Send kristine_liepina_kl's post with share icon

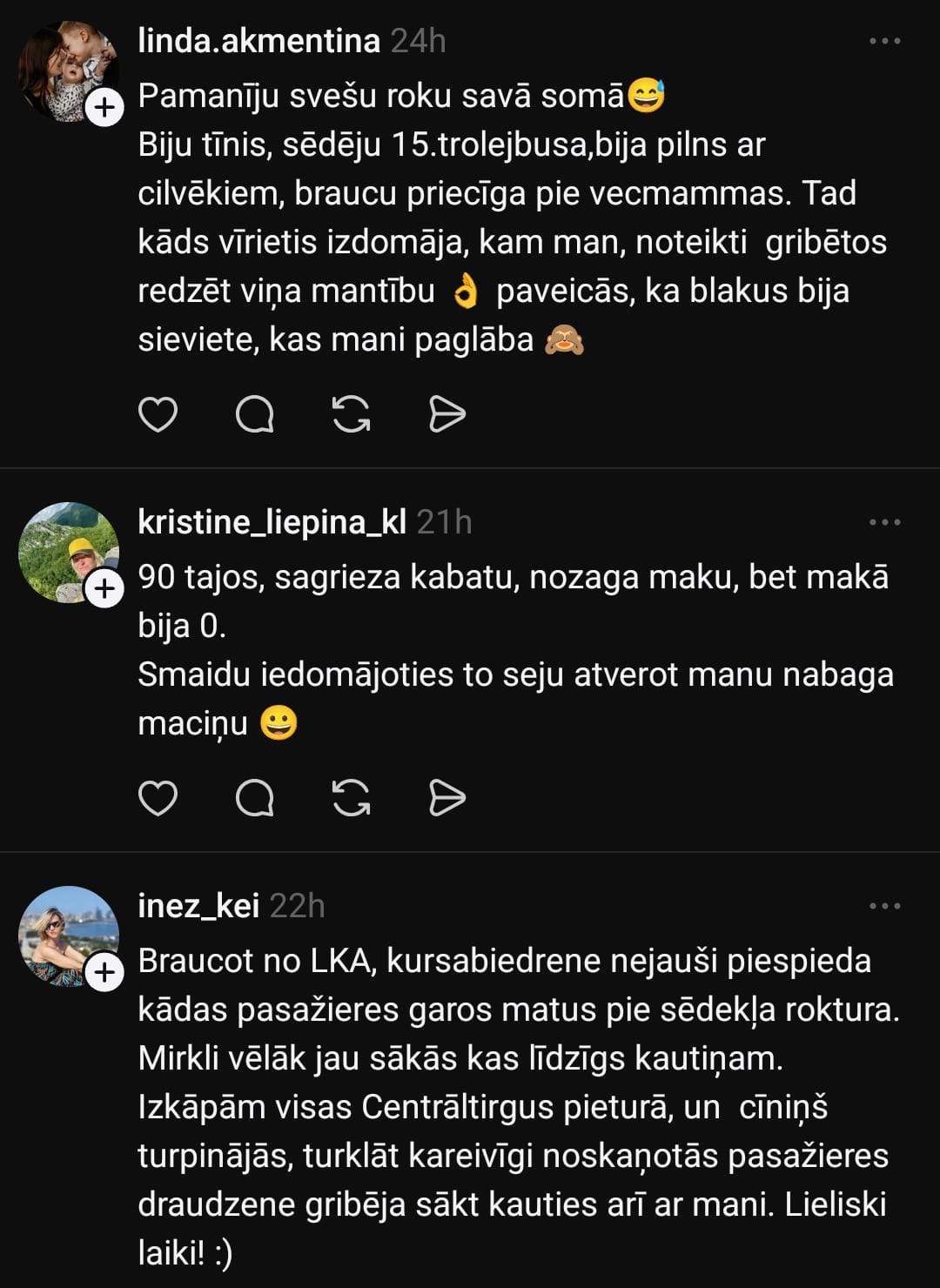tap(447, 798)
